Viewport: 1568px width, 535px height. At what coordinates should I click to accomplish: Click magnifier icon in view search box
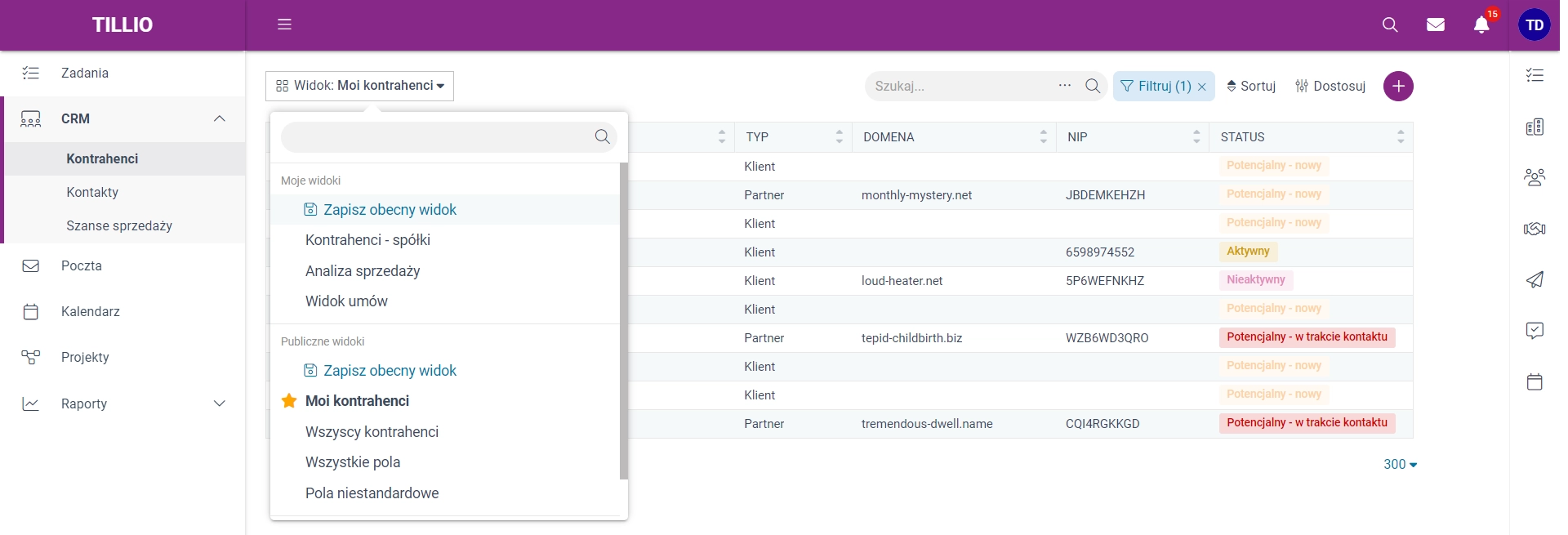coord(603,136)
